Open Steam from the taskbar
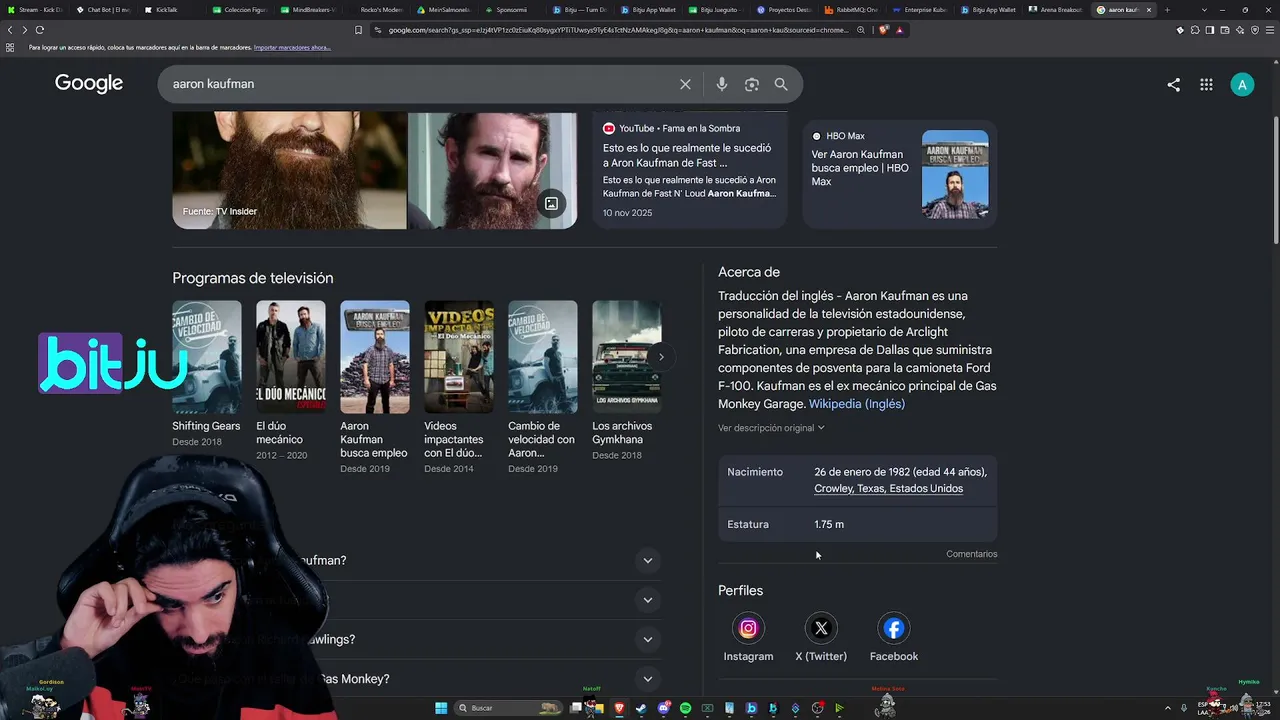The image size is (1280, 720). point(641,708)
